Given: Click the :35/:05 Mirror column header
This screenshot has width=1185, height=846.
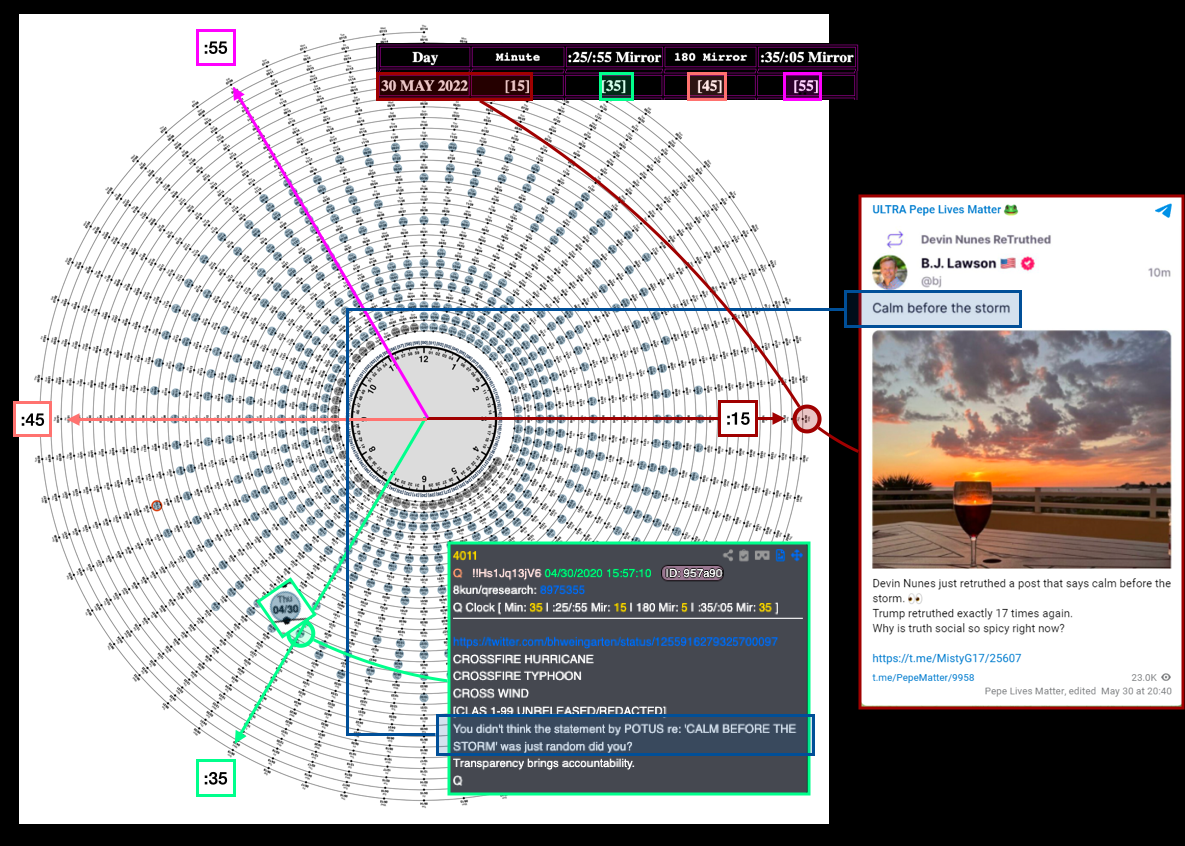Looking at the screenshot, I should click(806, 57).
